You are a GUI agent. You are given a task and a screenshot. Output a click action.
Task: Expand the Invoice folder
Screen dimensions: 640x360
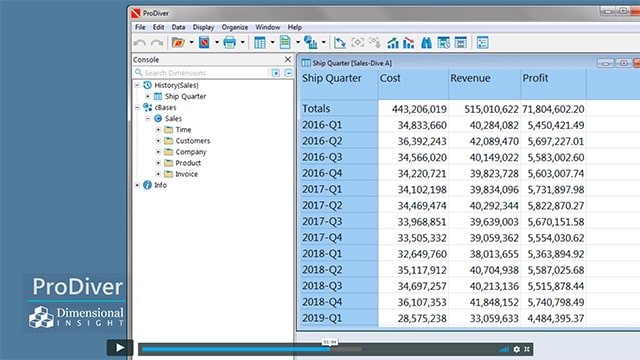pos(158,174)
